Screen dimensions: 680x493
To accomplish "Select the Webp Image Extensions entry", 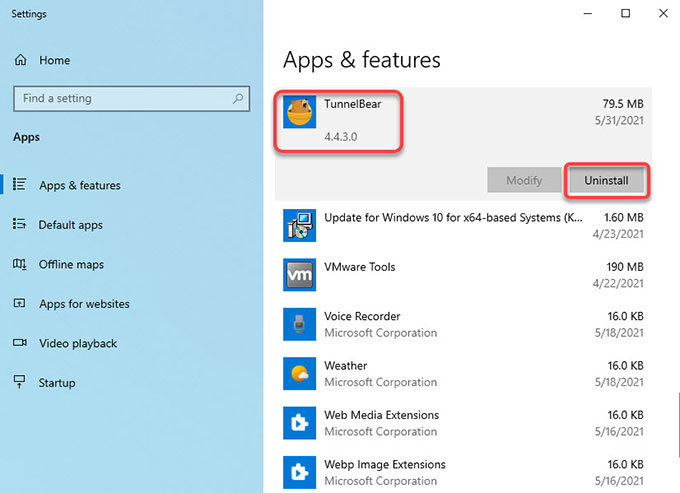I will pos(463,471).
